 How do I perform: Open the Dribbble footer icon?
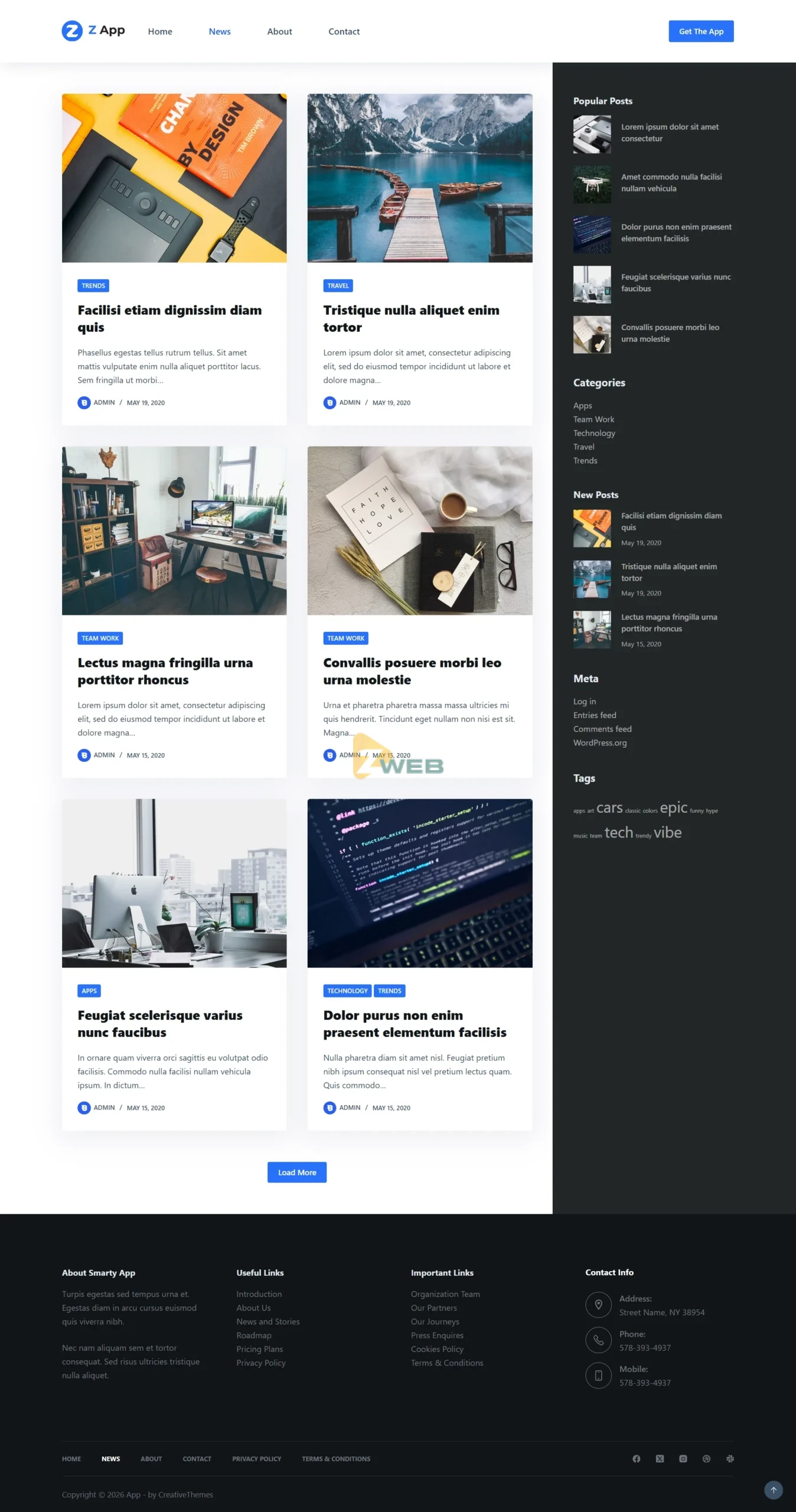[706, 1458]
